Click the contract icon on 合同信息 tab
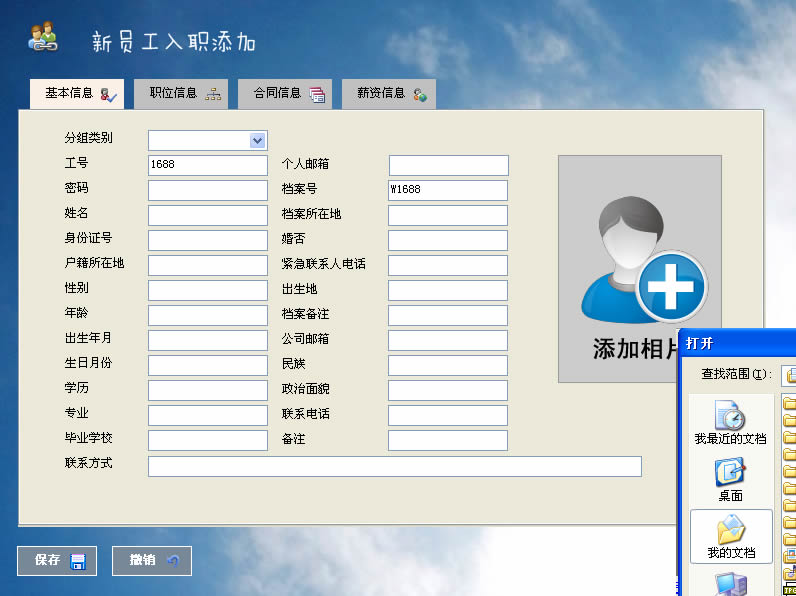Screen dimensions: 796x596 pos(317,95)
